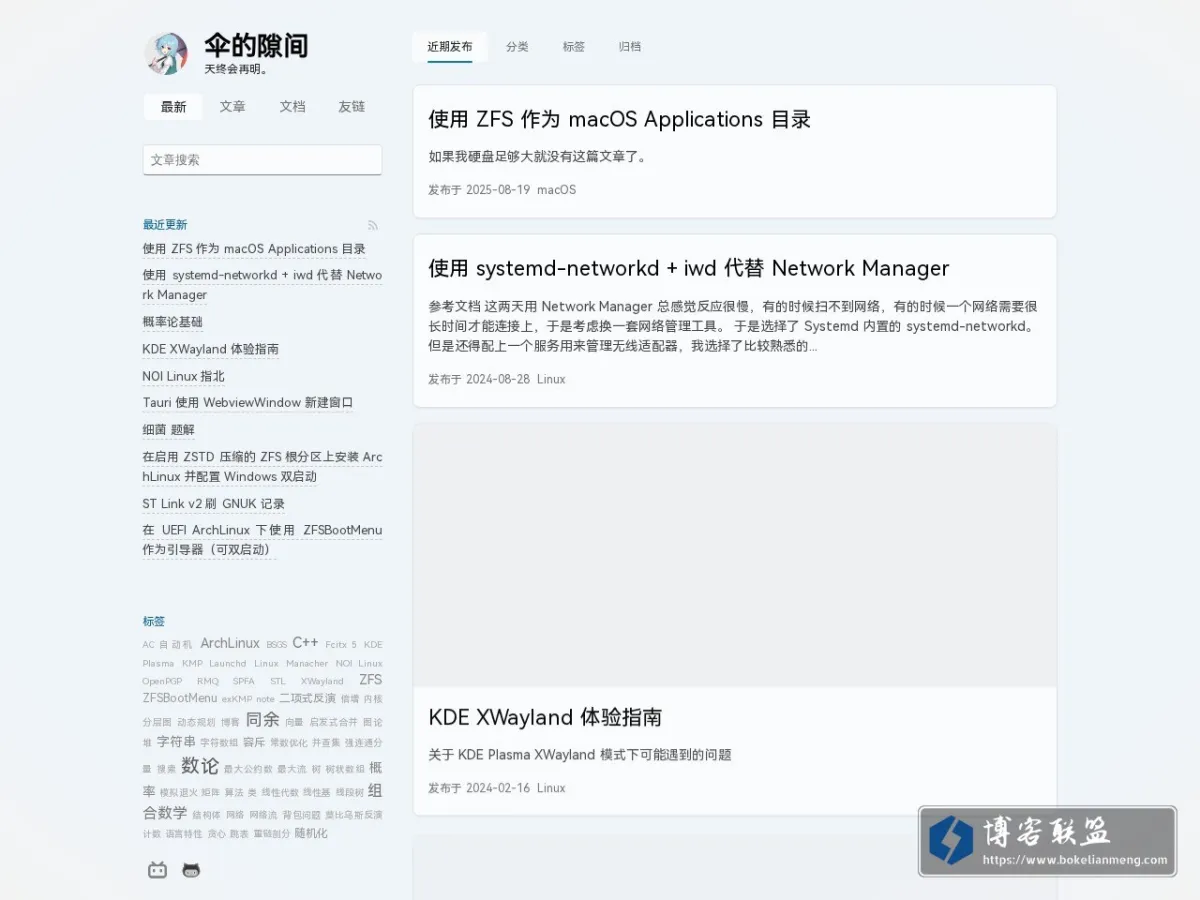Click the 线段树 tag
The width and height of the screenshot is (1200, 900).
tap(350, 793)
